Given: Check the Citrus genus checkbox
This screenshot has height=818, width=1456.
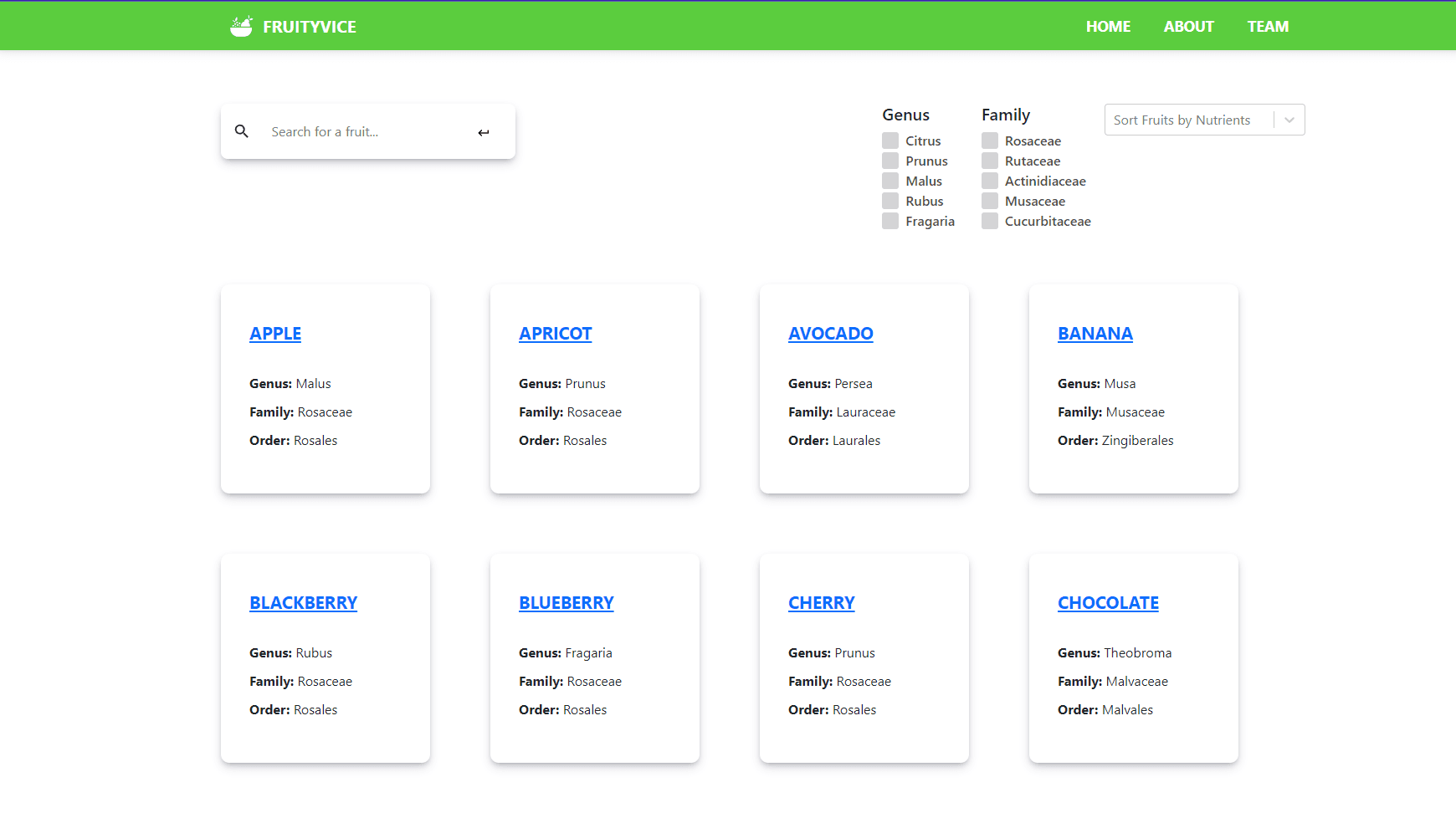Looking at the screenshot, I should [x=890, y=141].
